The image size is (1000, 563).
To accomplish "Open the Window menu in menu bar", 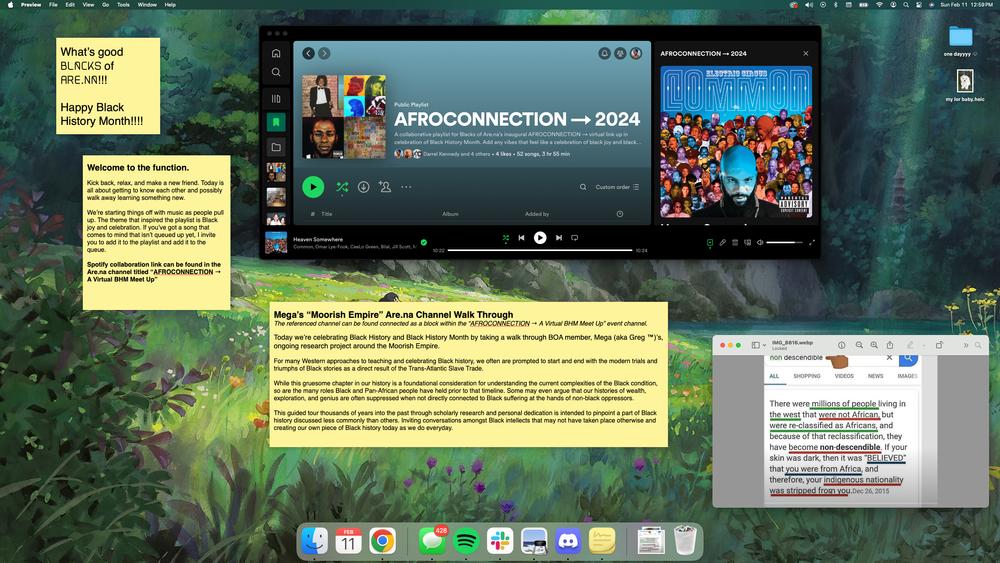I will tap(147, 4).
